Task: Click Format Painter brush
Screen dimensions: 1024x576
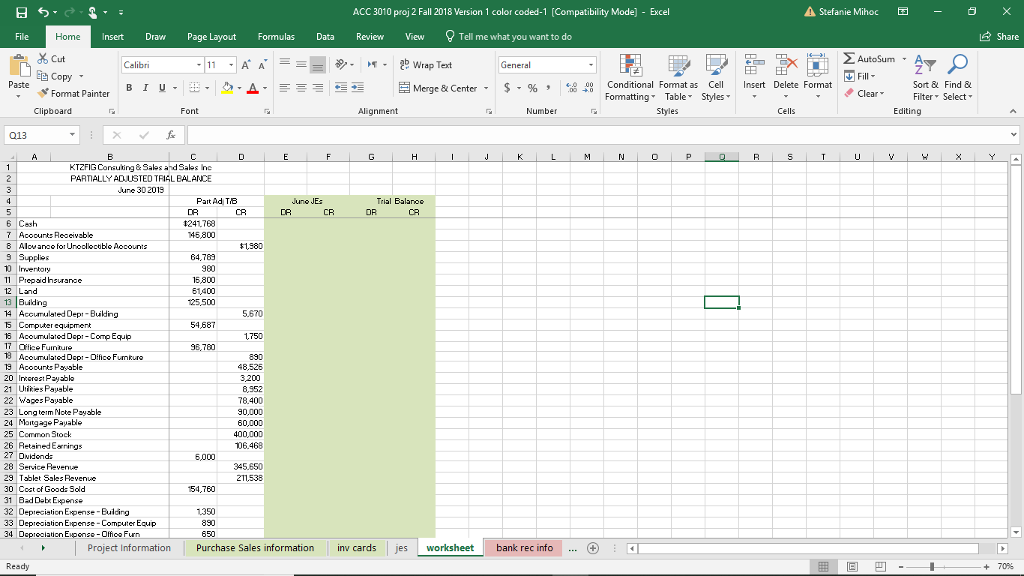Action: point(73,93)
